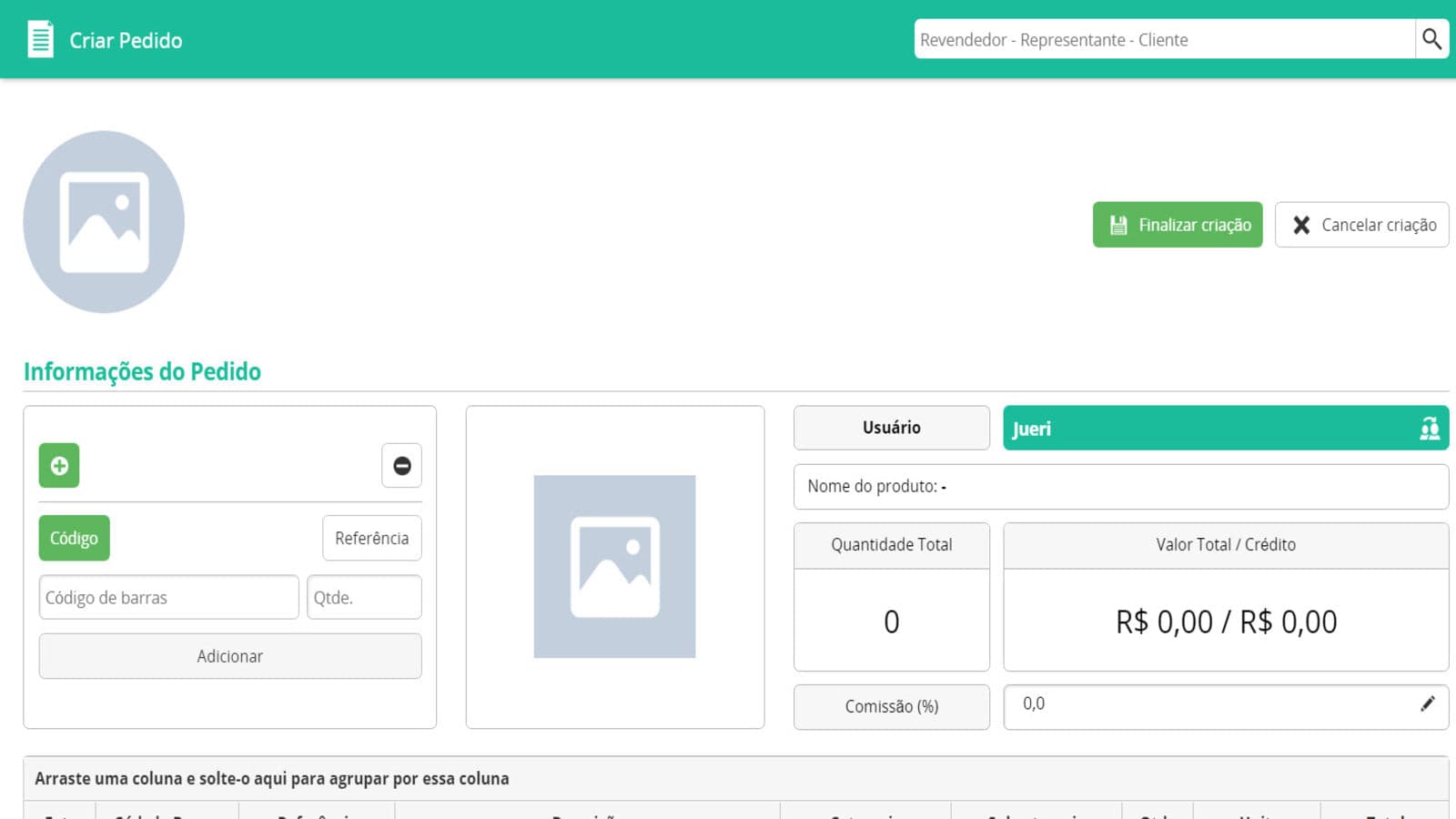Click the minus remove icon button
The height and width of the screenshot is (819, 1456).
pos(401,466)
